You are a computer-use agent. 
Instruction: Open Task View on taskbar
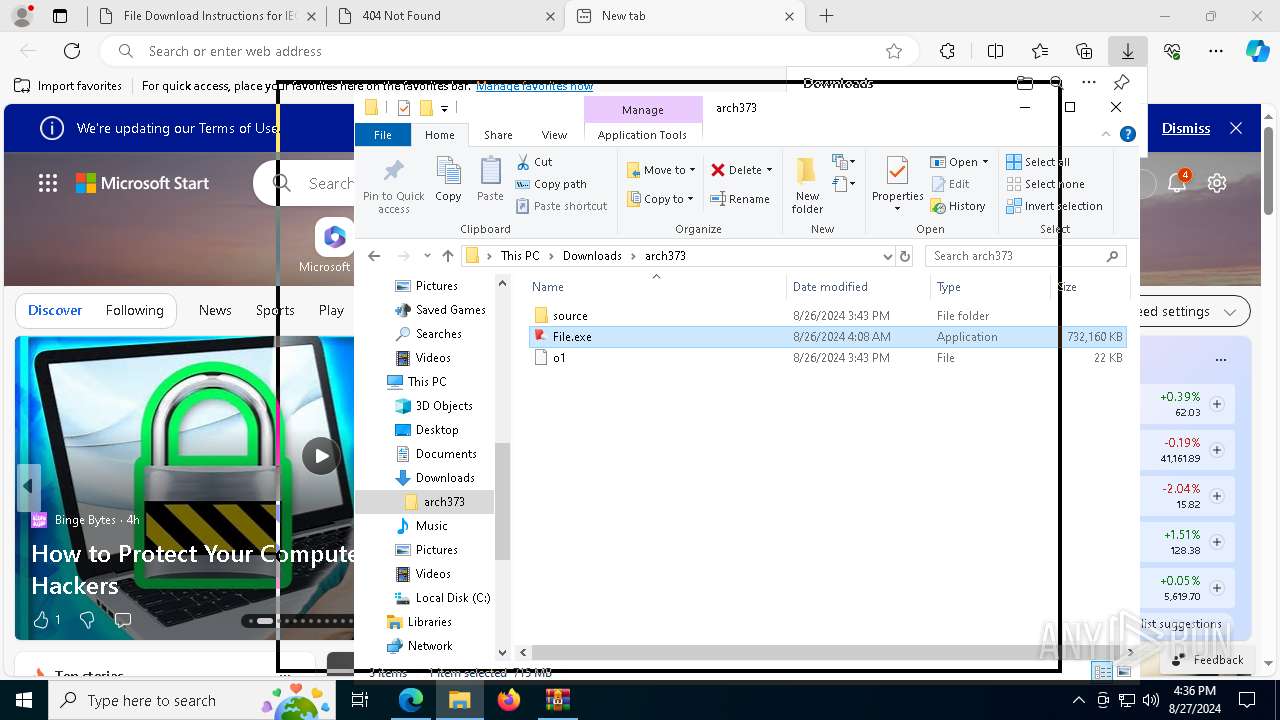[x=360, y=700]
